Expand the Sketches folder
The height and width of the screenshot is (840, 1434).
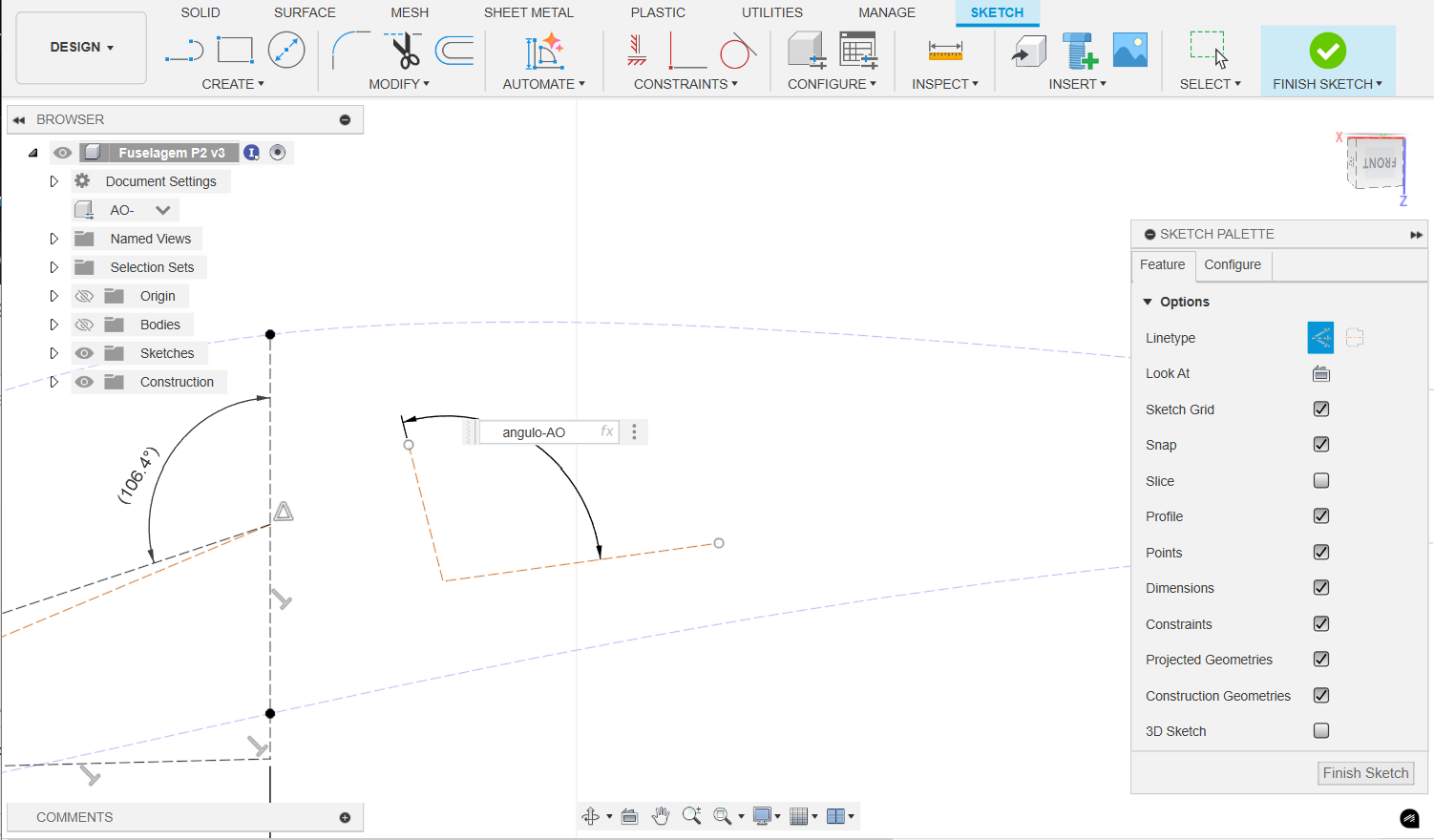(x=54, y=353)
